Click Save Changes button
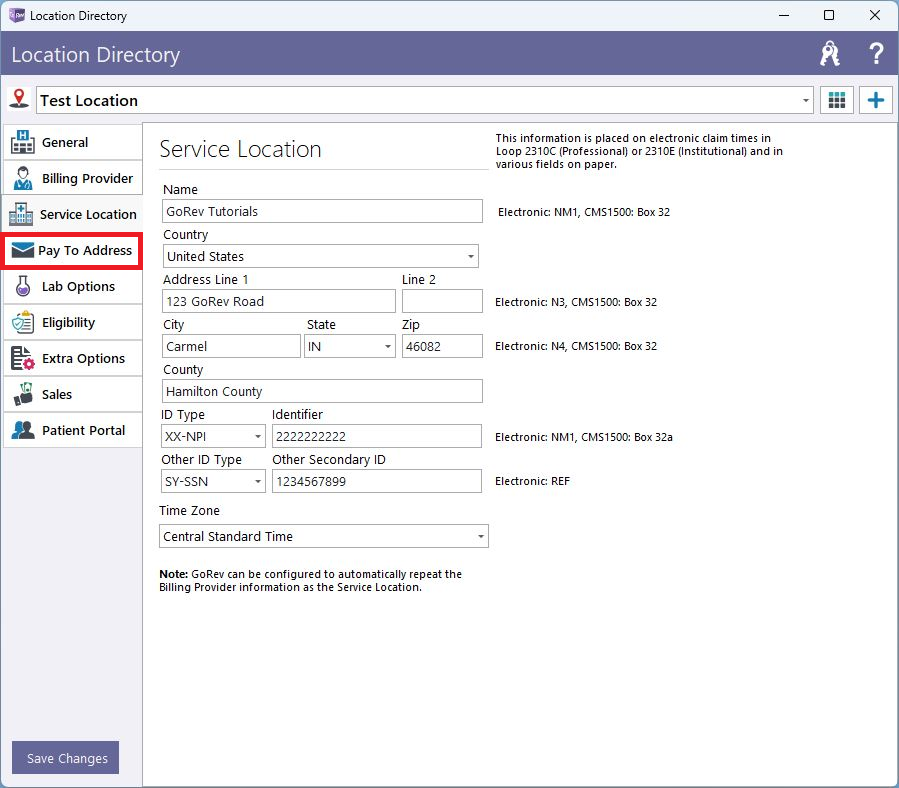Viewport: 899px width, 788px height. (x=65, y=758)
